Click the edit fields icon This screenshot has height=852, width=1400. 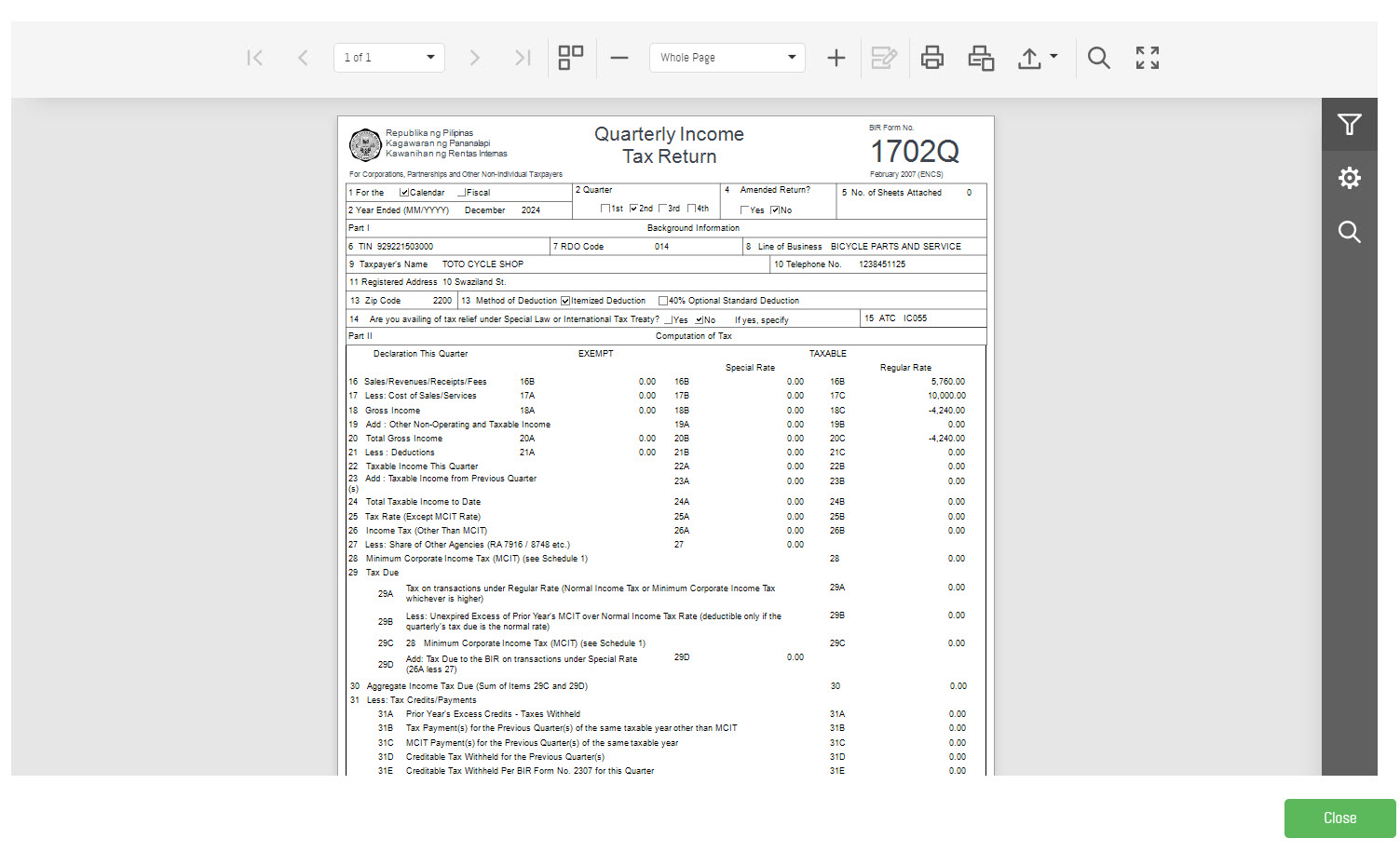(x=884, y=58)
